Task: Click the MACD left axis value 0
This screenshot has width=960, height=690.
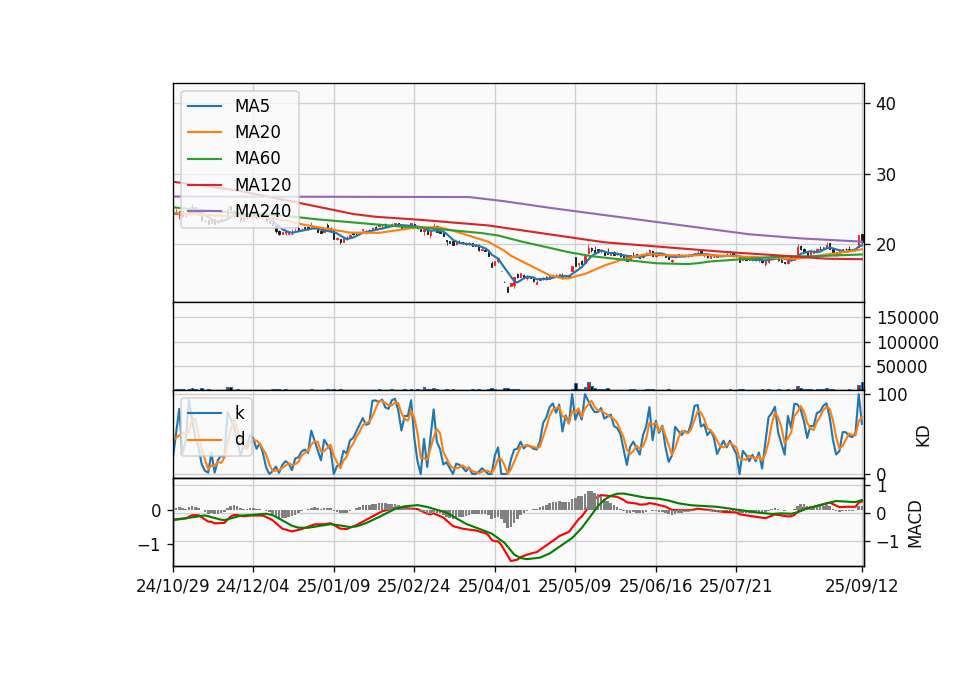Action: coord(157,511)
